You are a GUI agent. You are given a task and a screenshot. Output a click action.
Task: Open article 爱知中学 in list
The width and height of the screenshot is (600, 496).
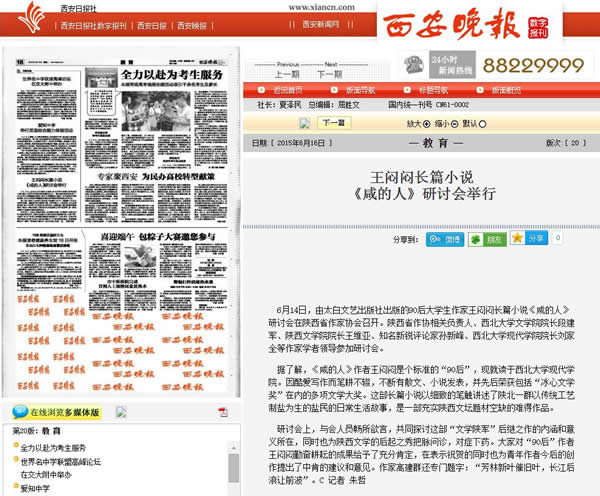[x=35, y=488]
